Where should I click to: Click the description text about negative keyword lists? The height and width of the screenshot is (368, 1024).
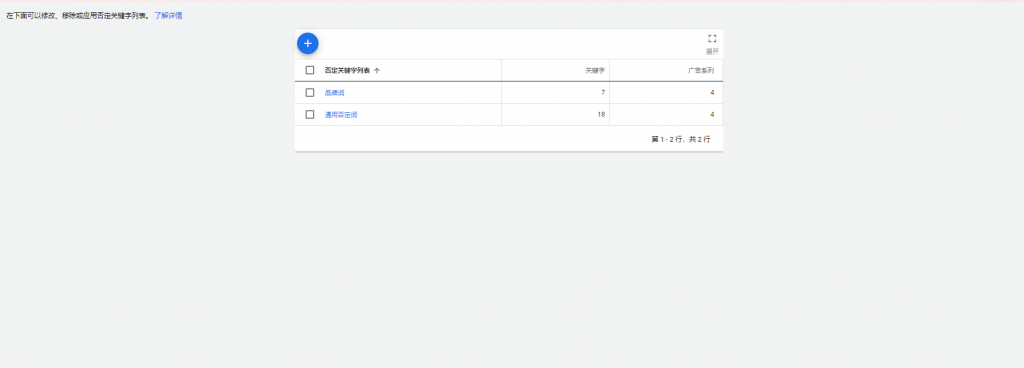[x=78, y=16]
